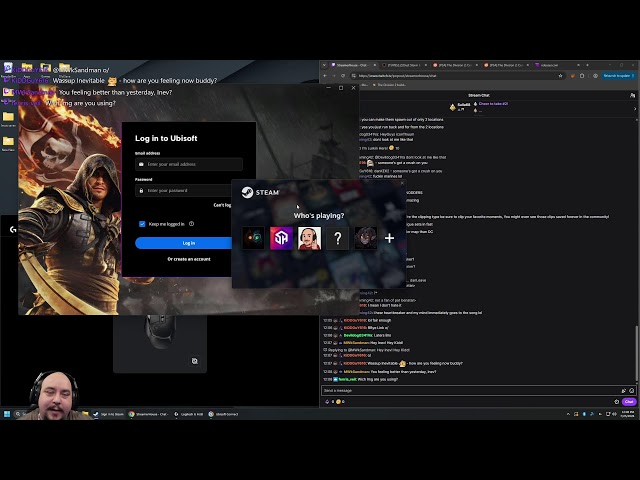
Task: Open the taskbar clock and date
Action: tap(627, 414)
